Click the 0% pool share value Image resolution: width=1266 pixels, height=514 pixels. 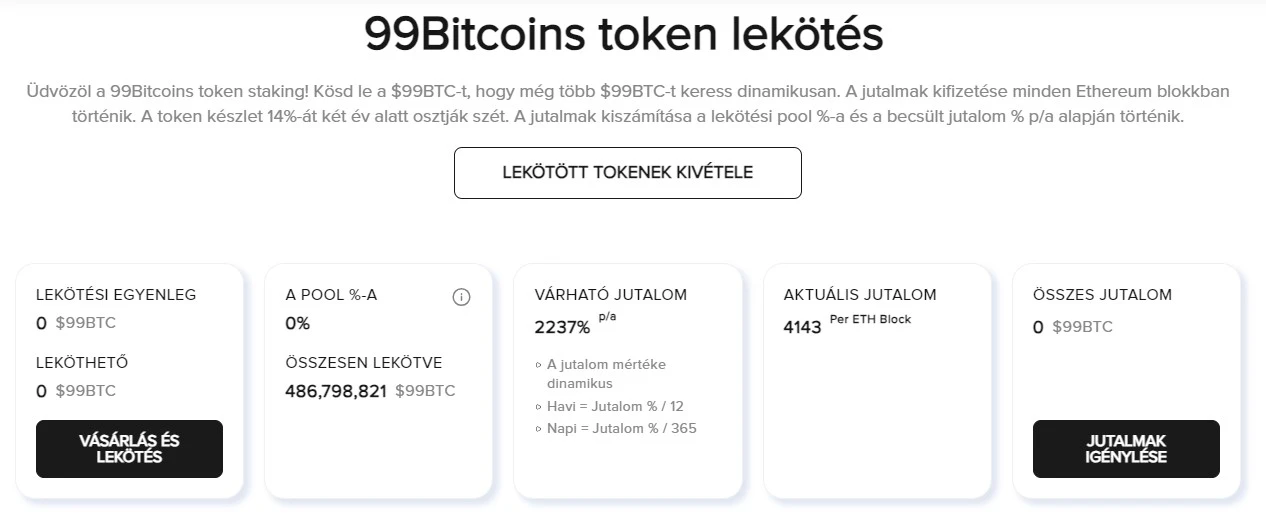tap(297, 324)
